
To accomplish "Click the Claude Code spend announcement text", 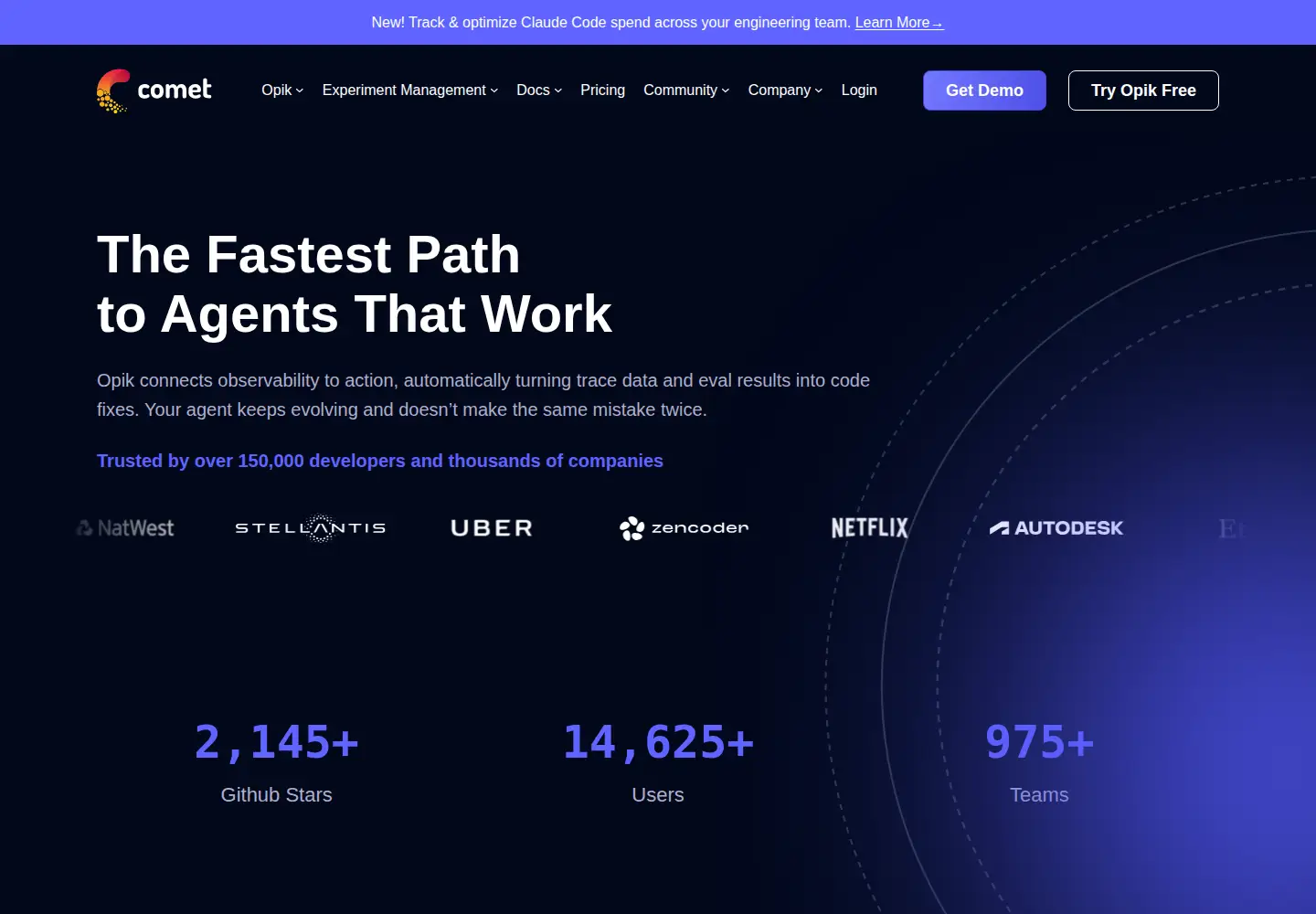I will [x=610, y=22].
